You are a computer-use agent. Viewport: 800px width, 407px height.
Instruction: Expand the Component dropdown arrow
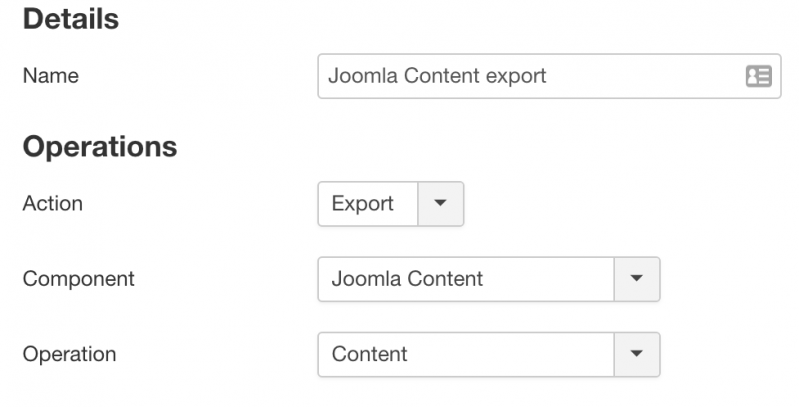(x=636, y=279)
